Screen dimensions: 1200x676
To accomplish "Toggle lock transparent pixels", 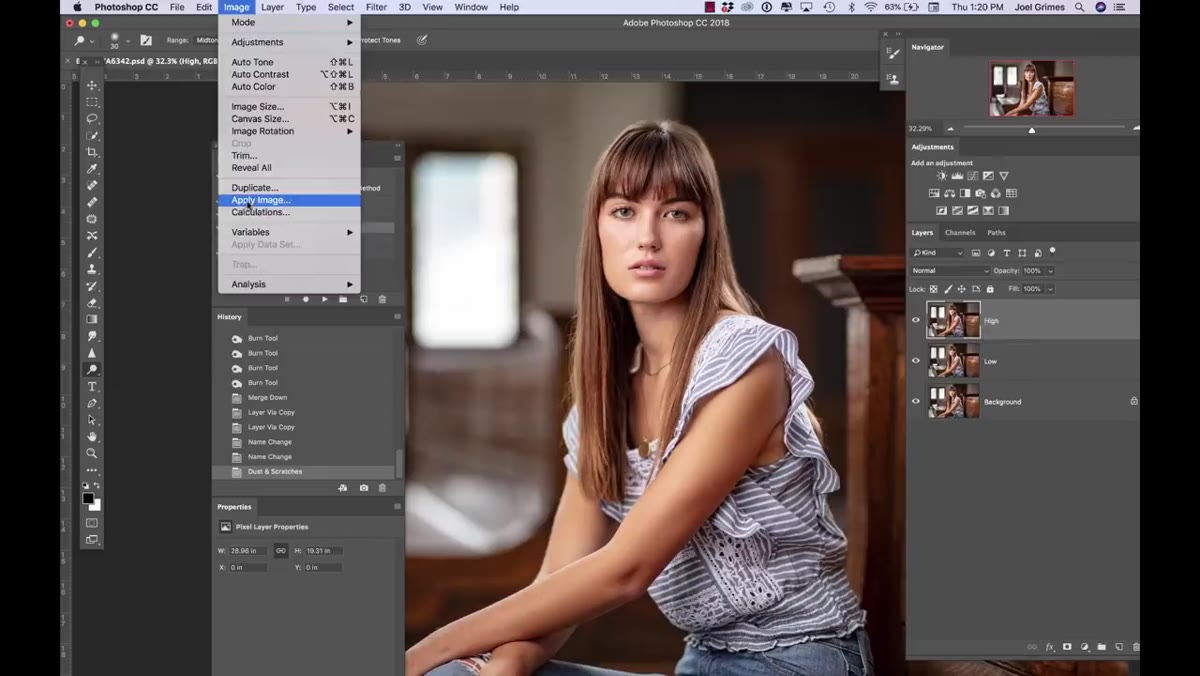I will pos(933,289).
